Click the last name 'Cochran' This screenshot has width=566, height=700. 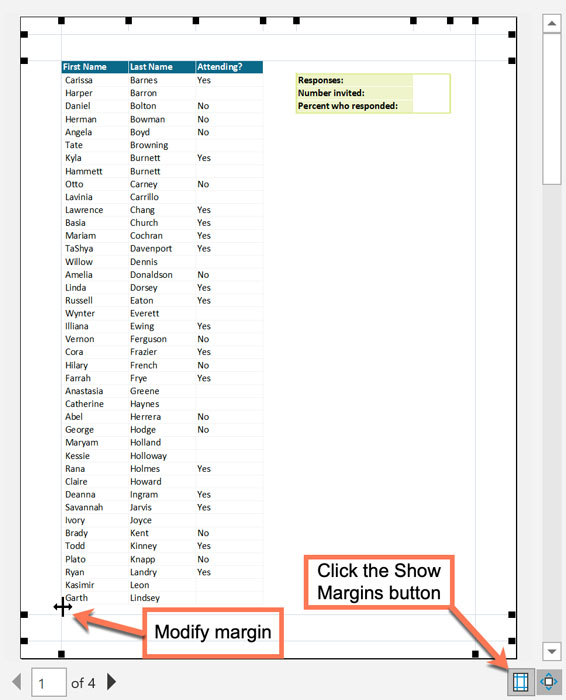(x=146, y=235)
